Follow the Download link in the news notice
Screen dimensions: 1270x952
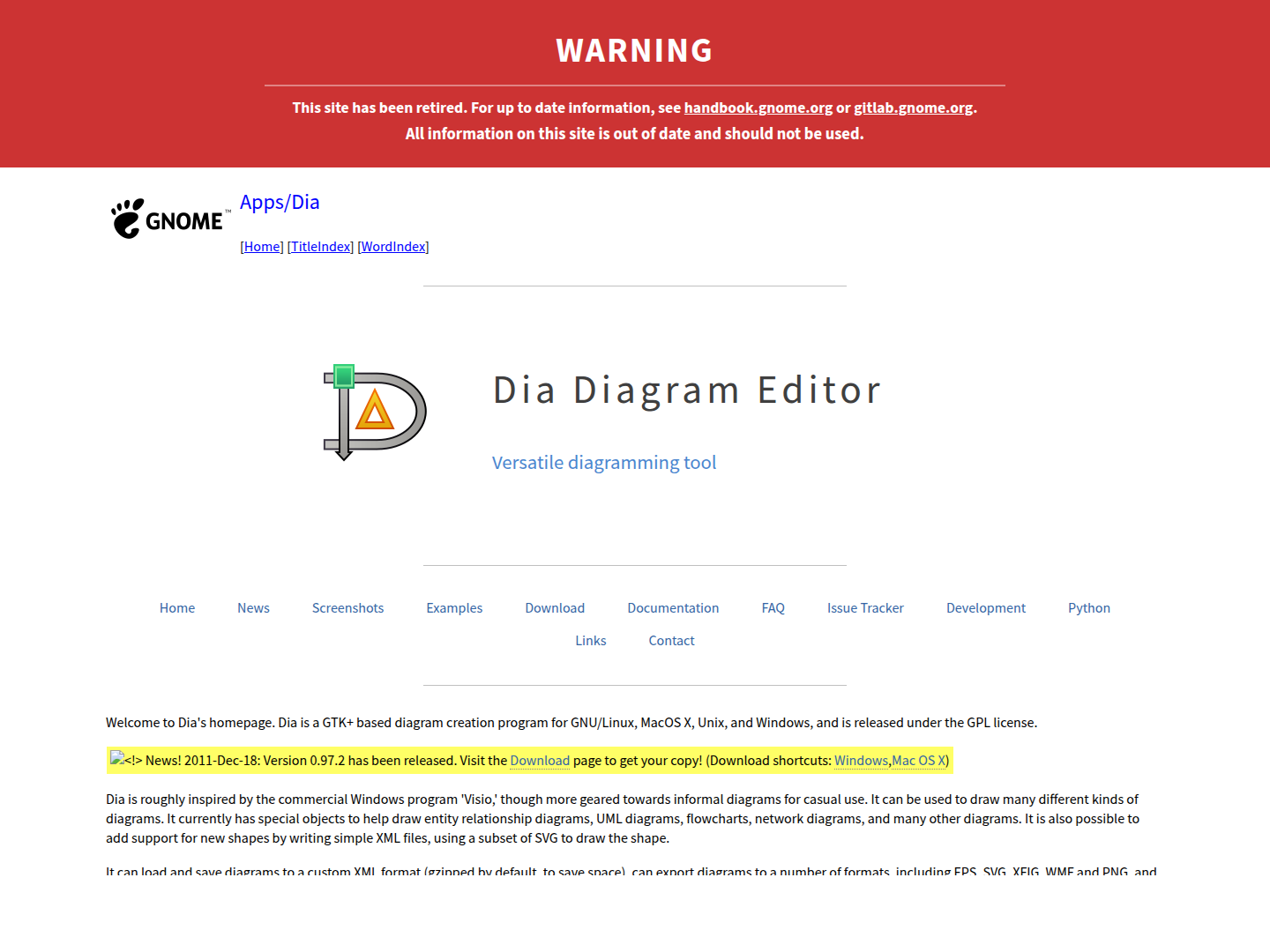point(540,761)
